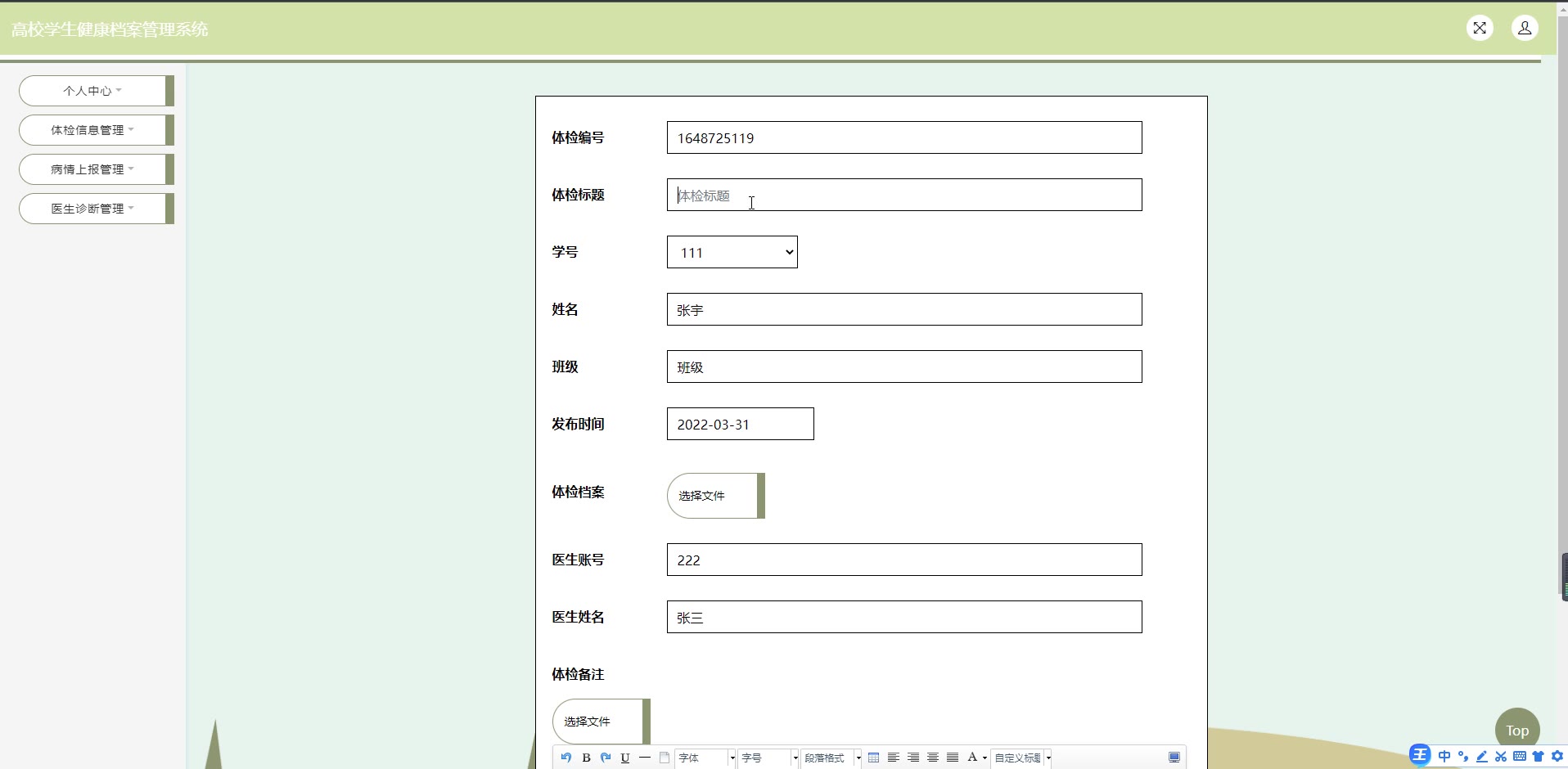Viewport: 1568px width, 769px height.
Task: Insert horizontal line via editor toolbar
Action: click(645, 758)
